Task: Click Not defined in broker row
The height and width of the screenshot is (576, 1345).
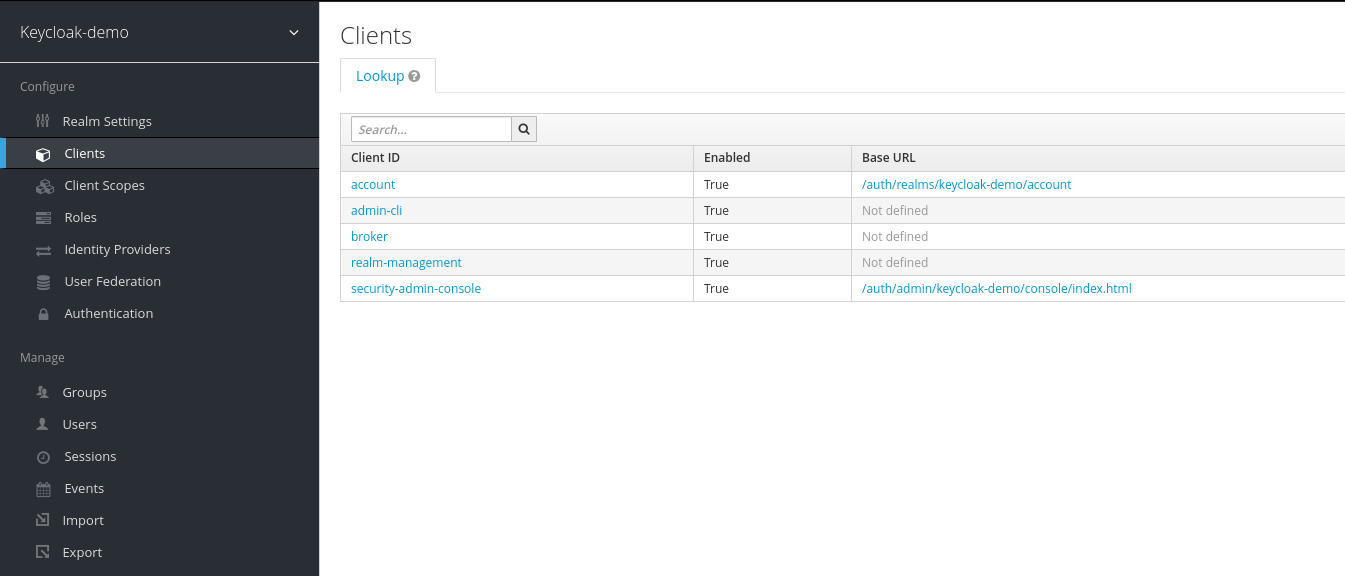Action: (x=895, y=237)
